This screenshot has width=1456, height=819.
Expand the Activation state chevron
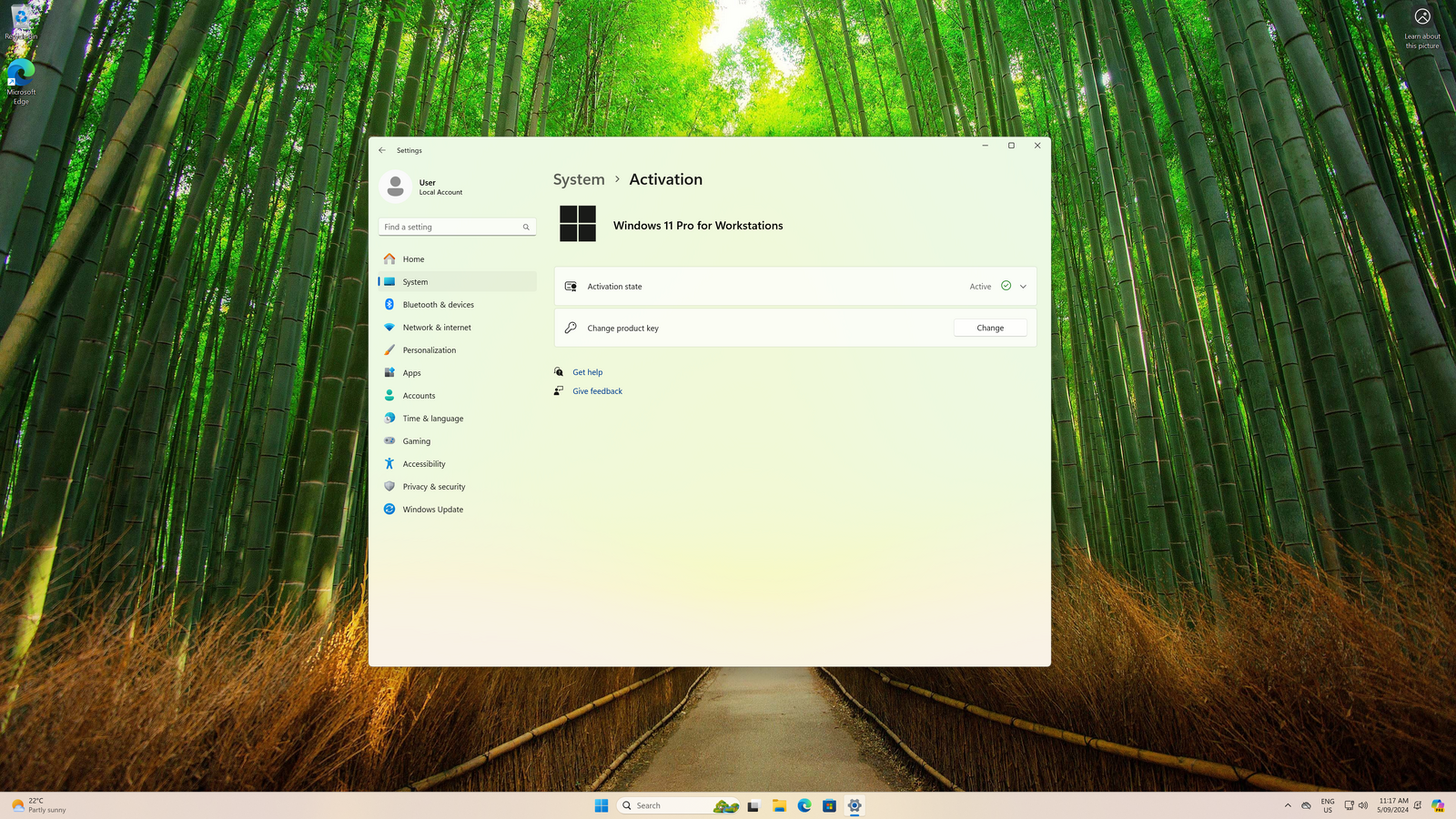point(1023,287)
